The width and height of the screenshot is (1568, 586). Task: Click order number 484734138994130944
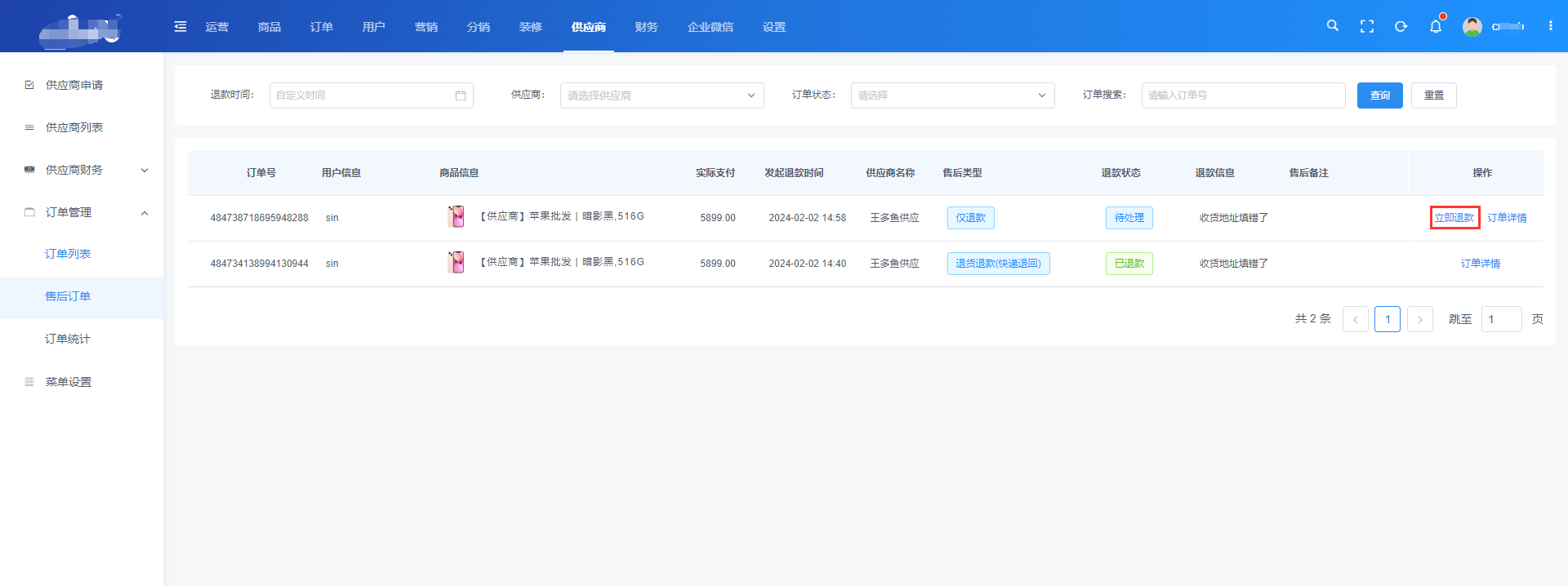[260, 264]
